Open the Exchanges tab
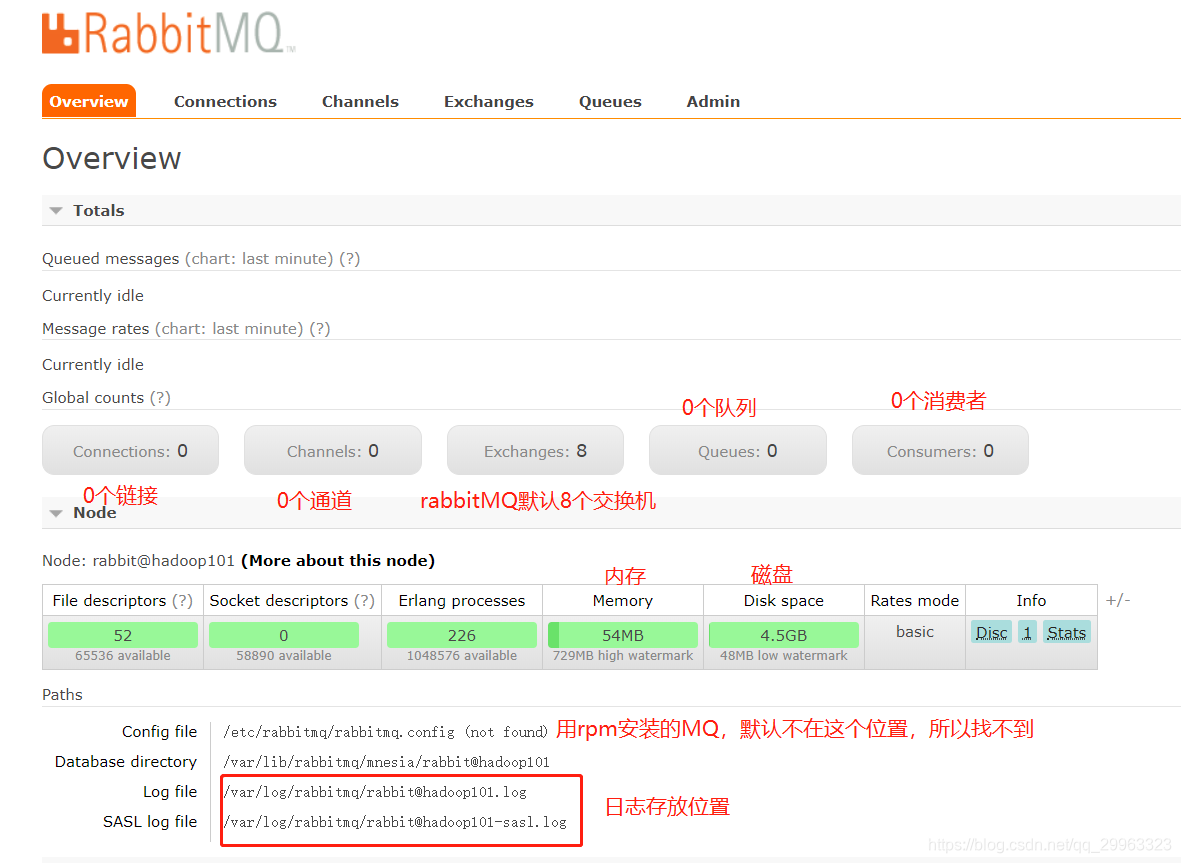Viewport: 1181px width, 863px height. click(x=488, y=101)
